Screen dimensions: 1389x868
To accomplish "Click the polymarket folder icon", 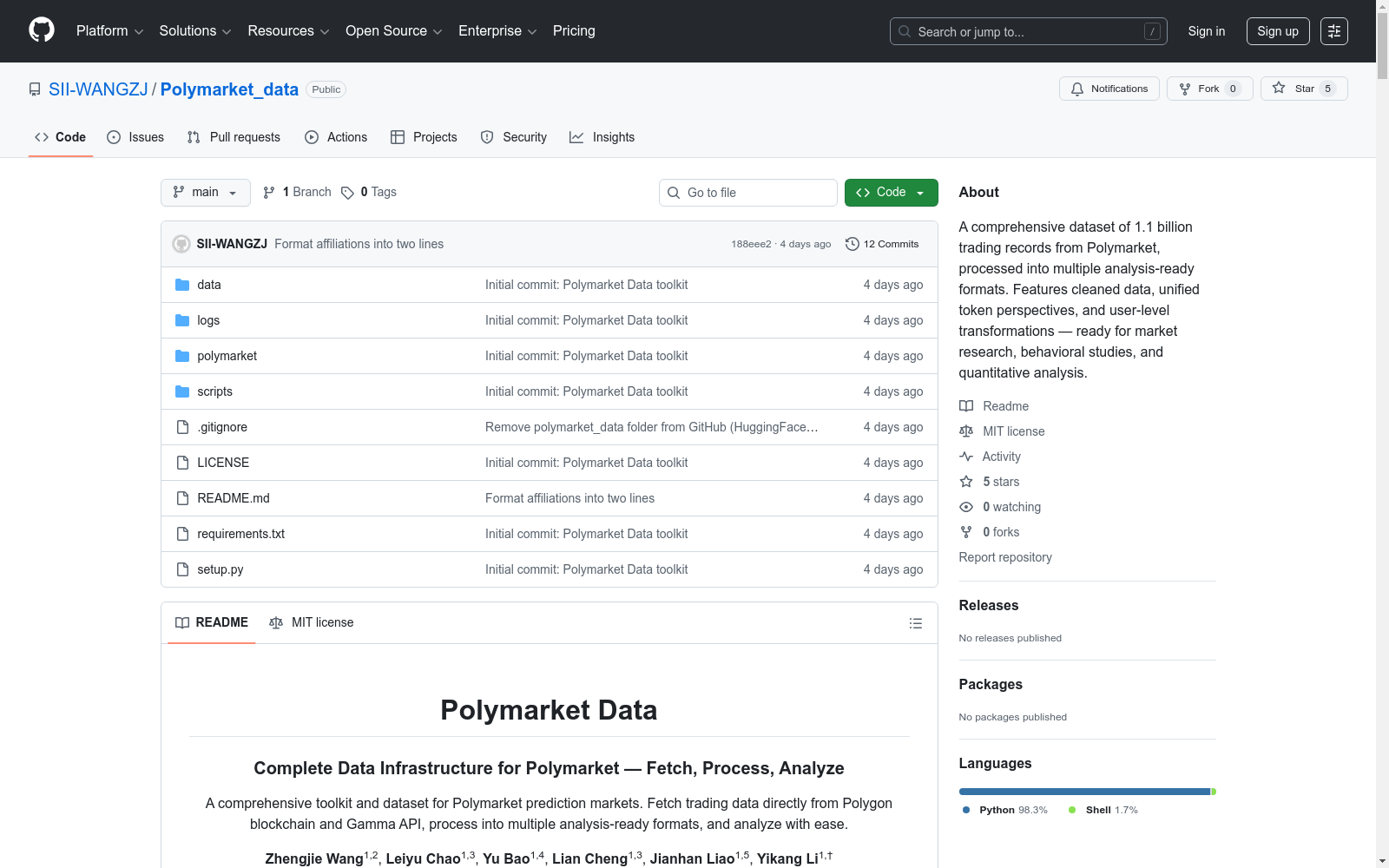I will (182, 356).
